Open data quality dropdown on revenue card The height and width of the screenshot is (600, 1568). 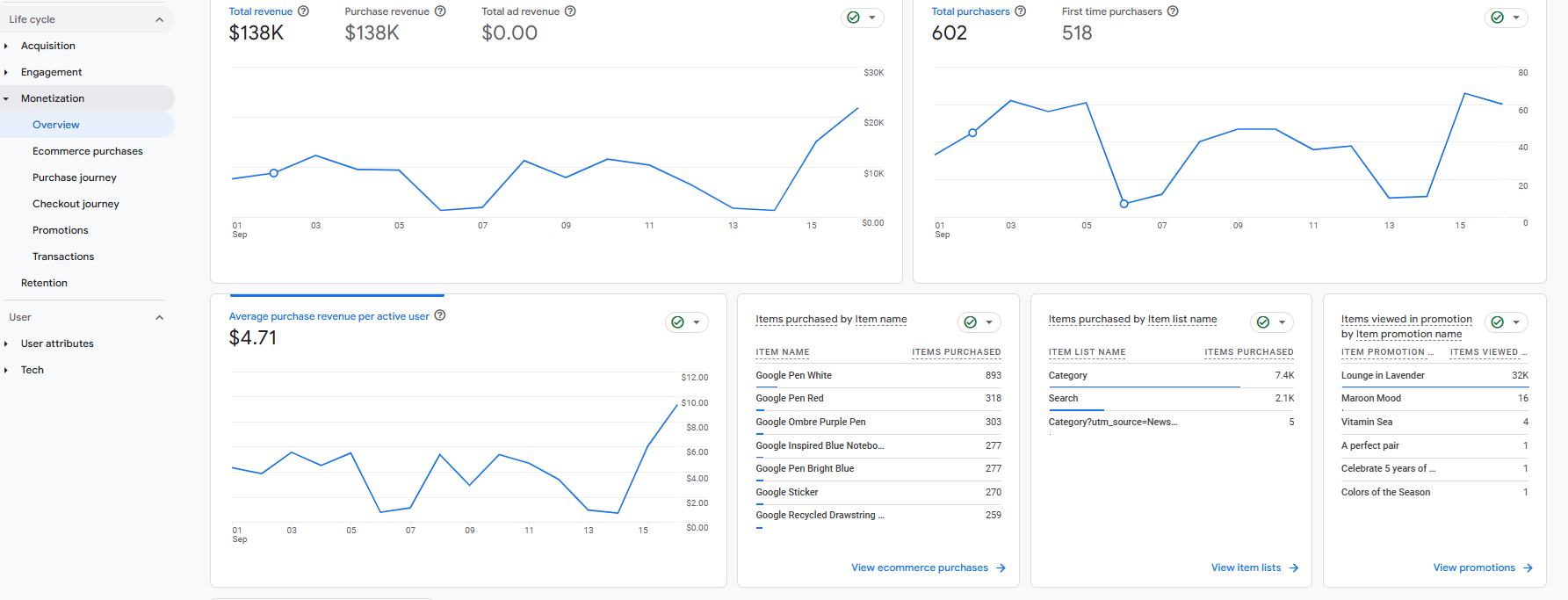(863, 18)
